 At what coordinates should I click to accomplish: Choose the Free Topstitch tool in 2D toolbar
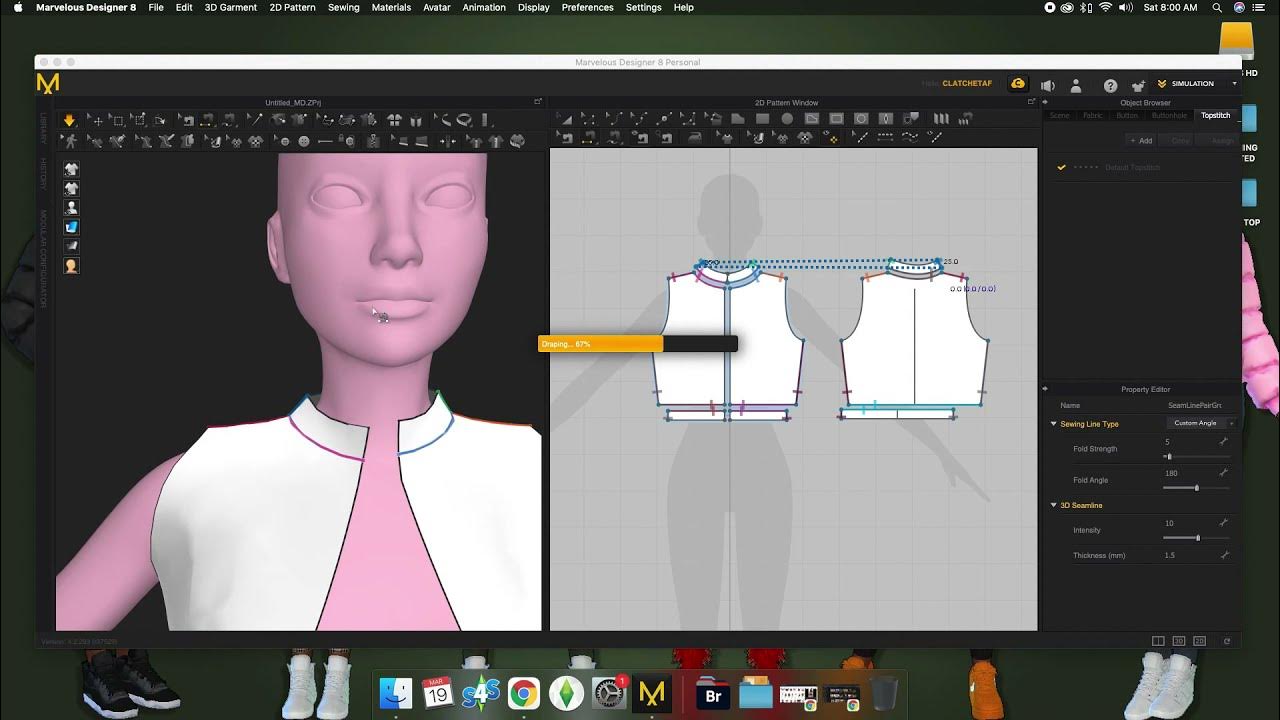(x=910, y=138)
